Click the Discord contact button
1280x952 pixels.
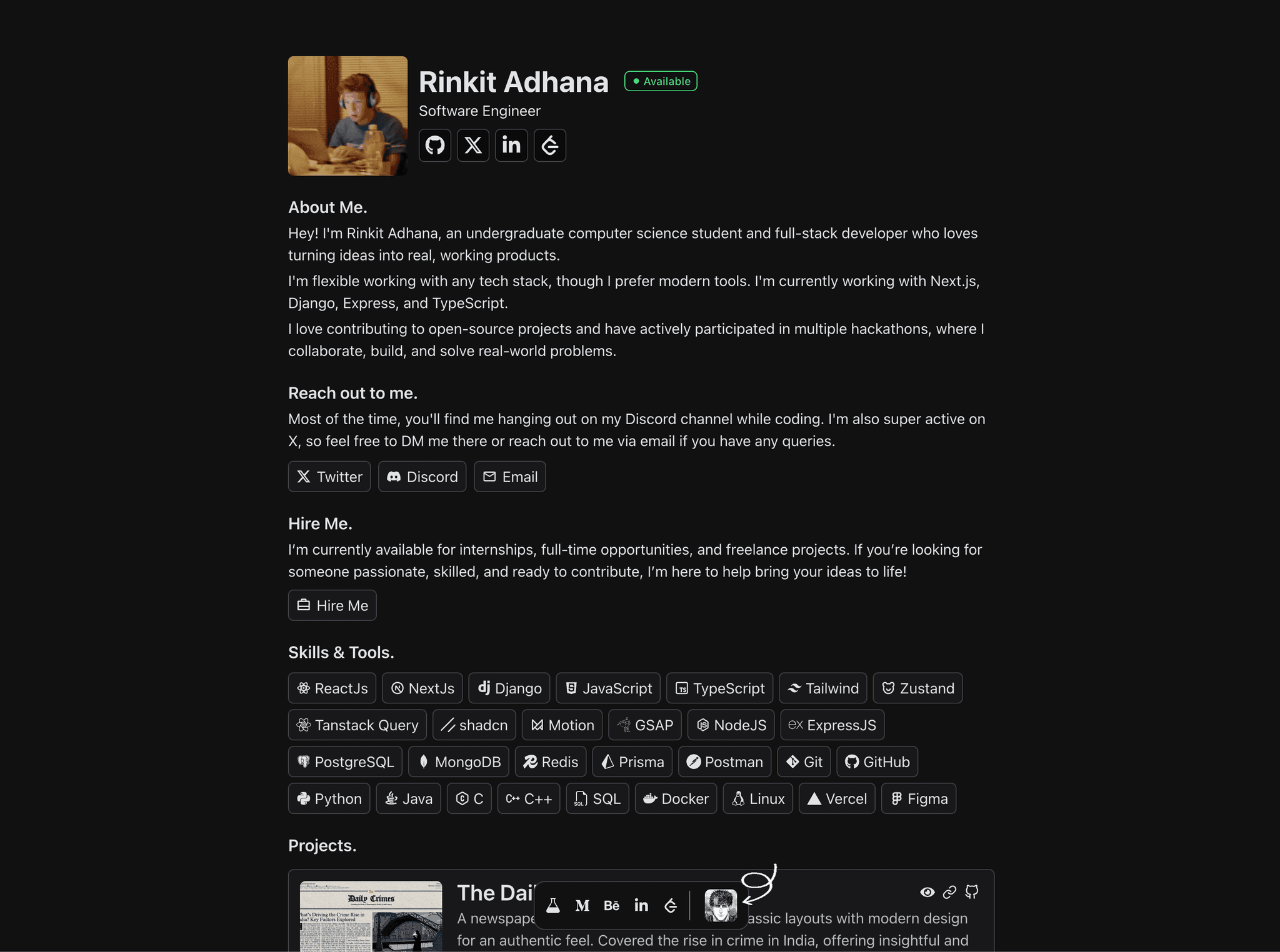click(x=422, y=477)
